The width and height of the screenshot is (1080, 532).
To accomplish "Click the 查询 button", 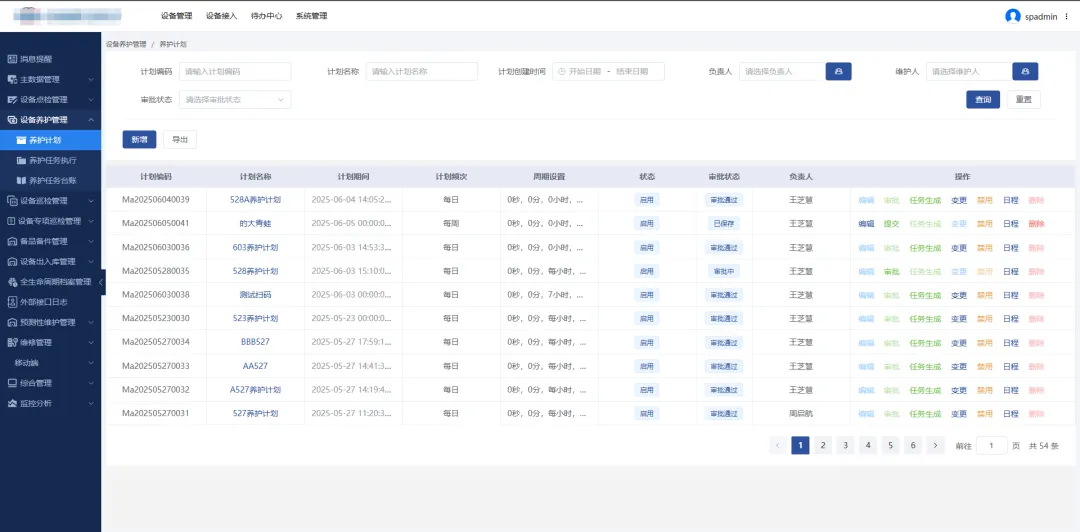I will (983, 100).
